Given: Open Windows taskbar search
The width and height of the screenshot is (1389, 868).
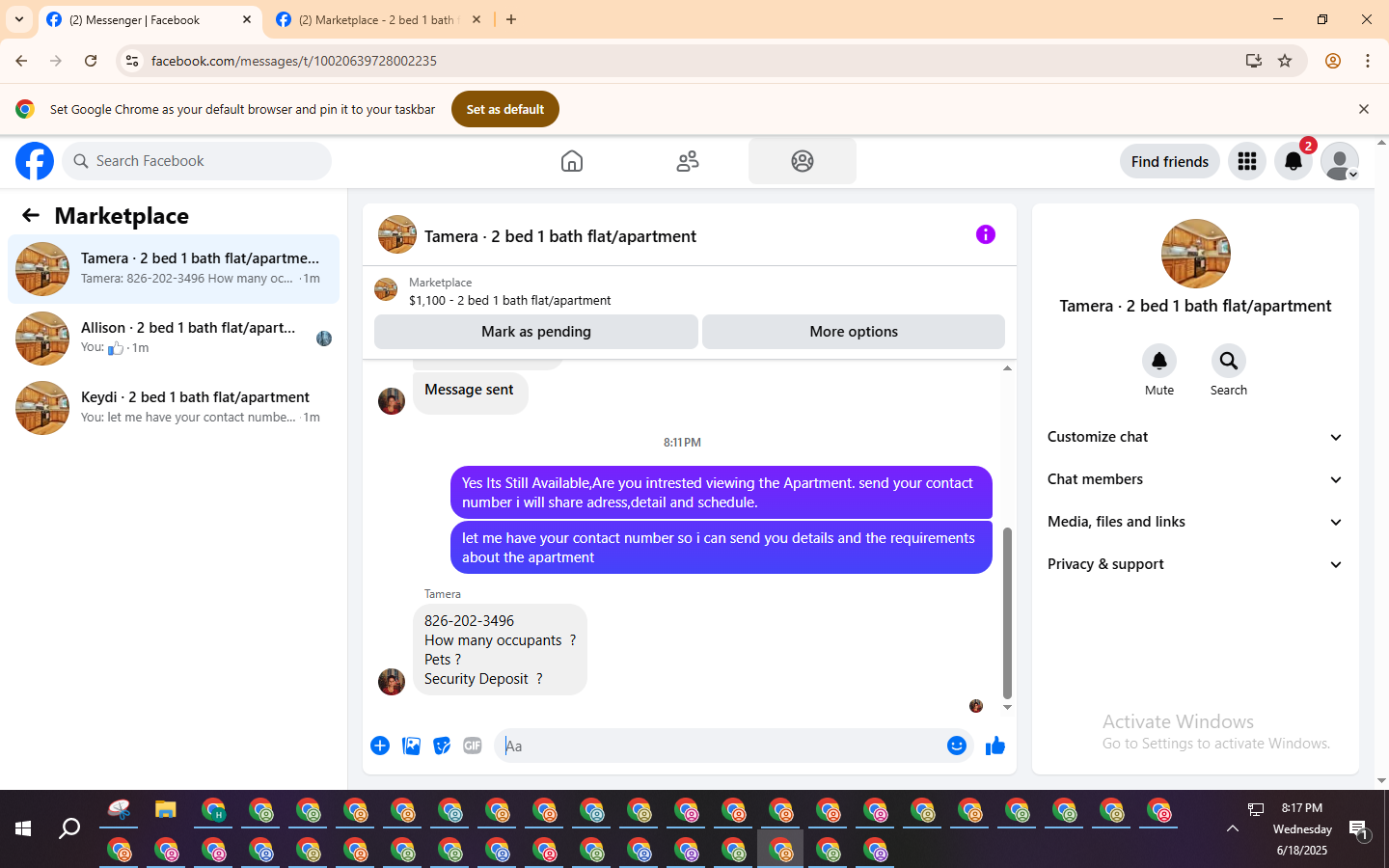Looking at the screenshot, I should click(x=69, y=828).
